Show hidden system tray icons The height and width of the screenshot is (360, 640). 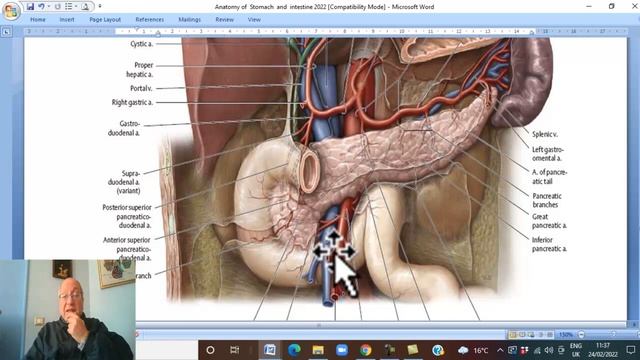(500, 350)
